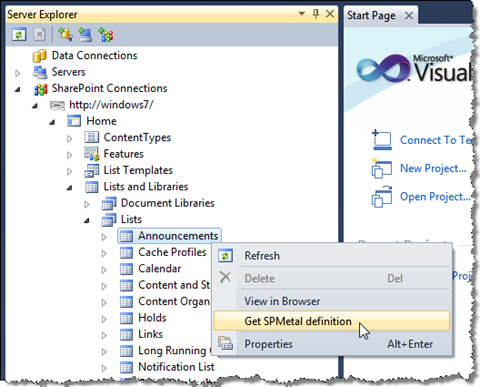Click the New Project icon on Start Page

coord(381,168)
